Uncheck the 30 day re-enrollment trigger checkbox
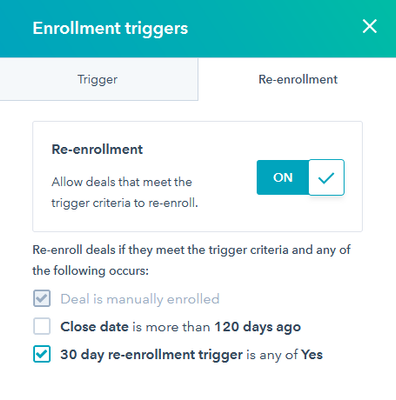Viewport: 396px width, 400px height. click(42, 354)
